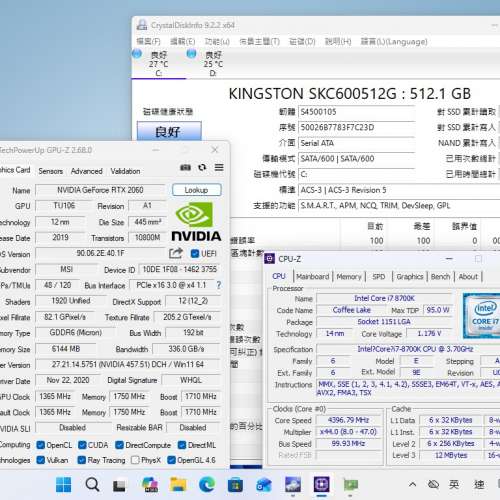Toggle the DirectCompute checkbox

(119, 445)
